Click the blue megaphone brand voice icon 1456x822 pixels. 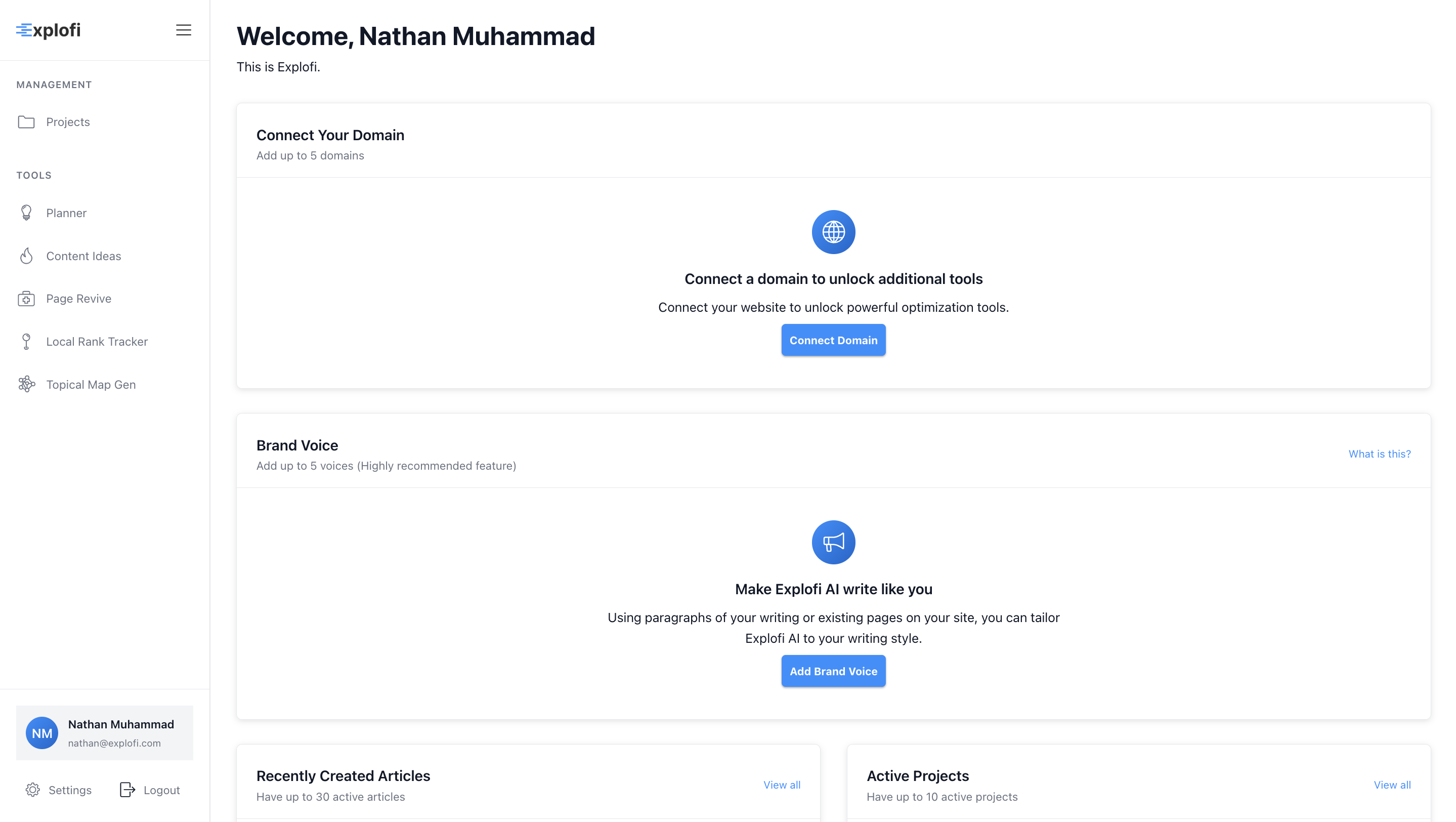(x=833, y=542)
